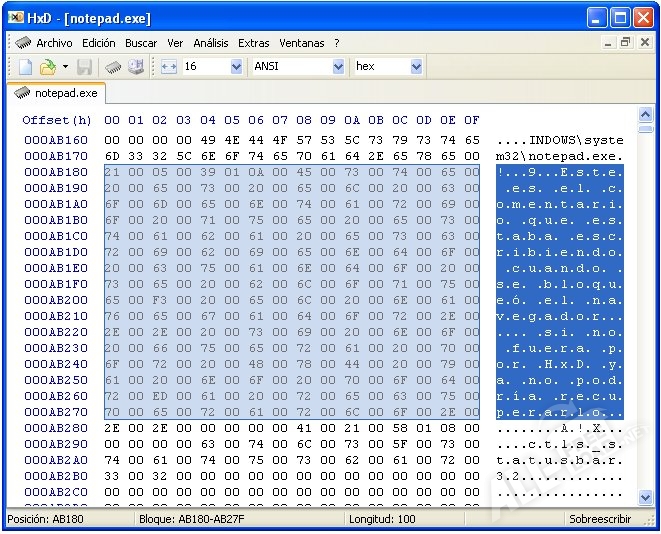Open the Análisis menu
The height and width of the screenshot is (534, 661).
tap(211, 43)
